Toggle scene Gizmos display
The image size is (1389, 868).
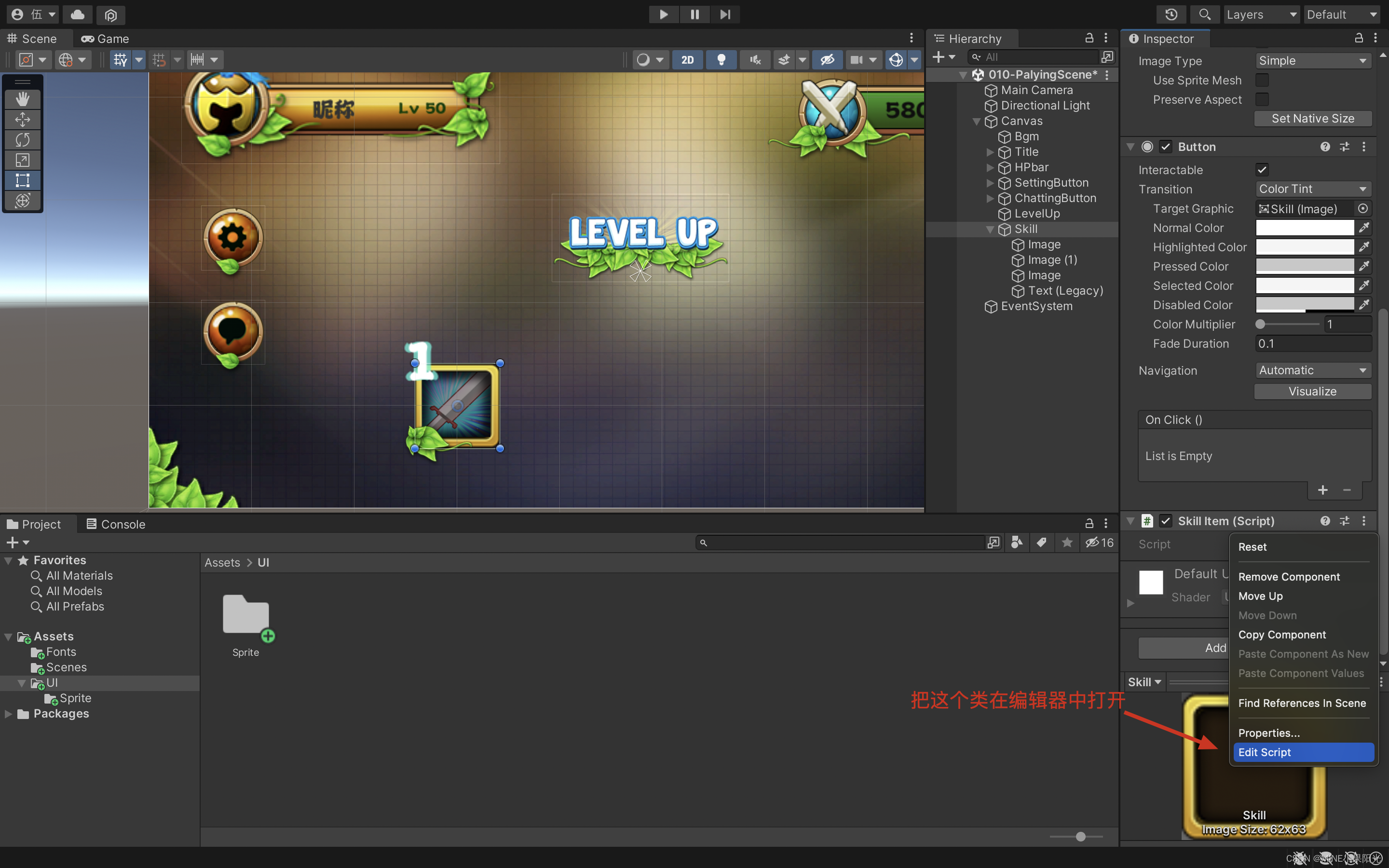click(896, 60)
